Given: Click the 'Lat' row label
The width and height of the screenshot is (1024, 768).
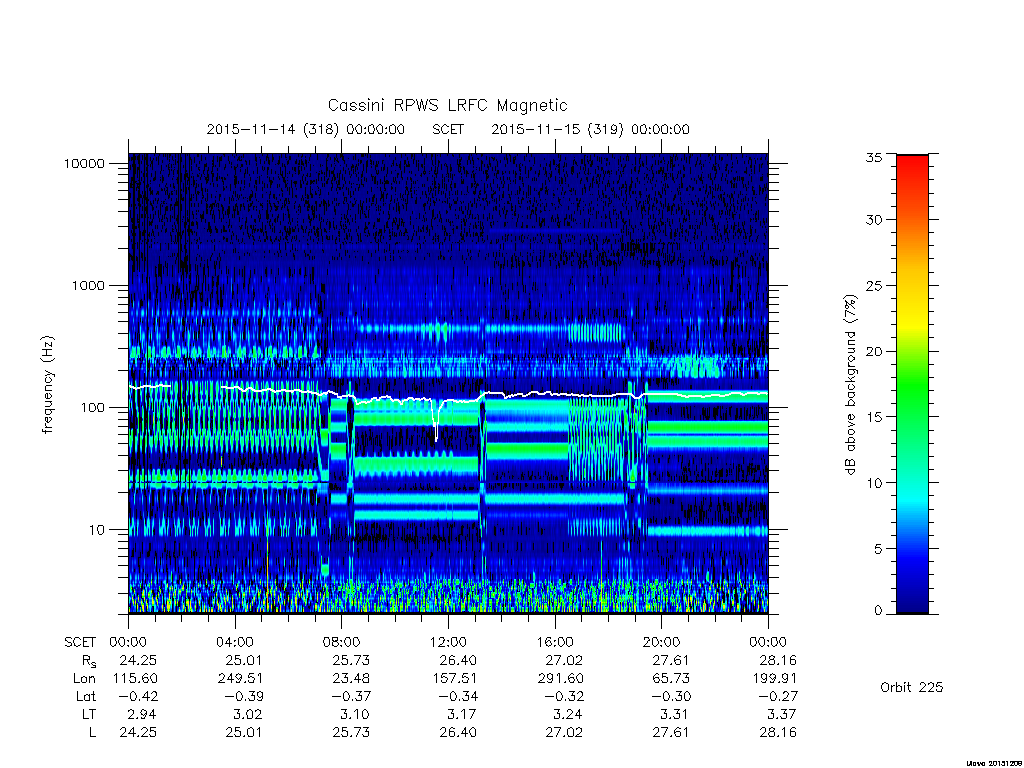Looking at the screenshot, I should pos(86,696).
